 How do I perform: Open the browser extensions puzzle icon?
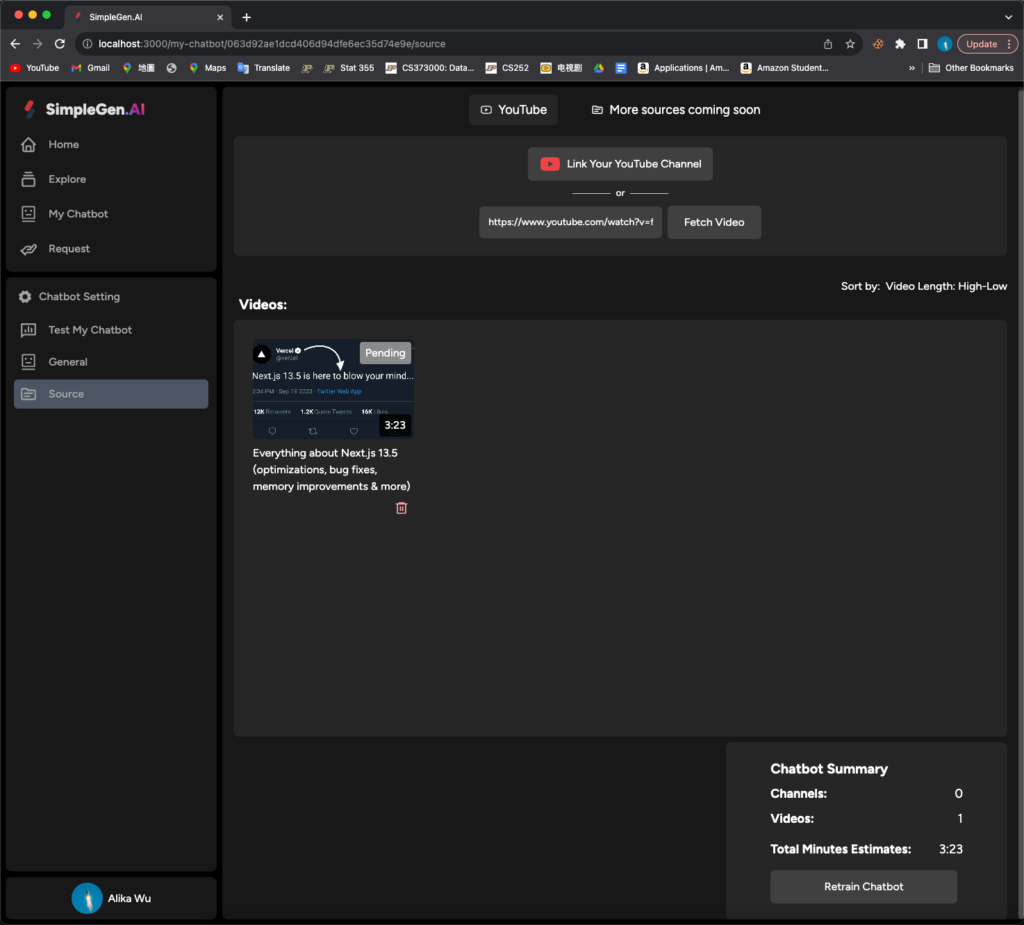[900, 44]
